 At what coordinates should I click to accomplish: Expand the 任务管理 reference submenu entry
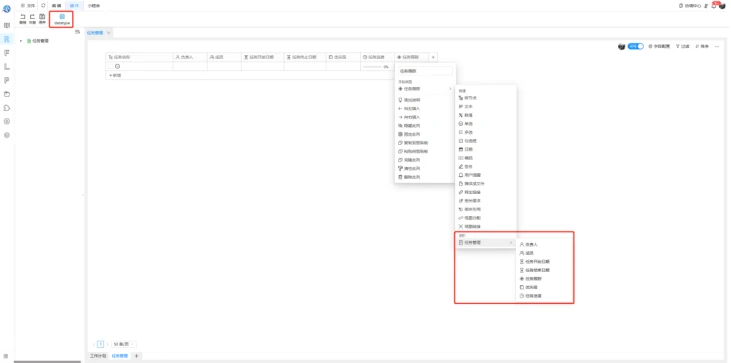point(485,243)
